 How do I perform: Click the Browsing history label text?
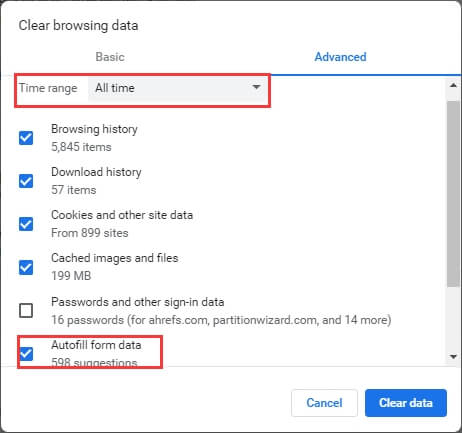coord(94,129)
